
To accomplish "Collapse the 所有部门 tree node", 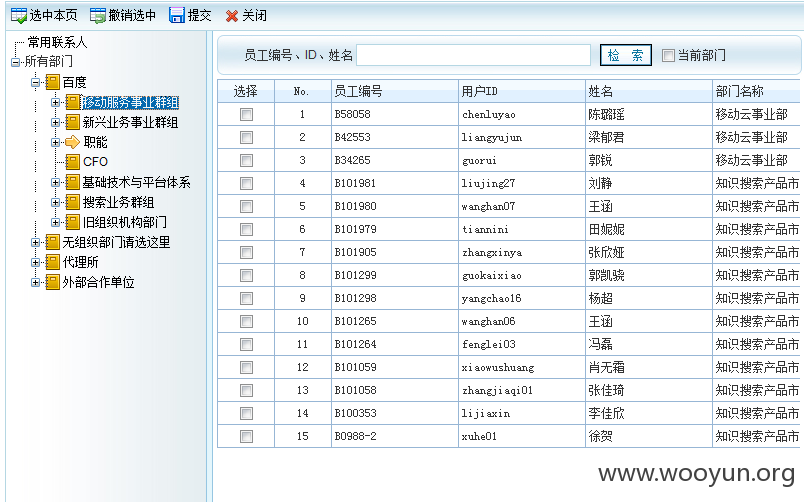I will (15, 62).
